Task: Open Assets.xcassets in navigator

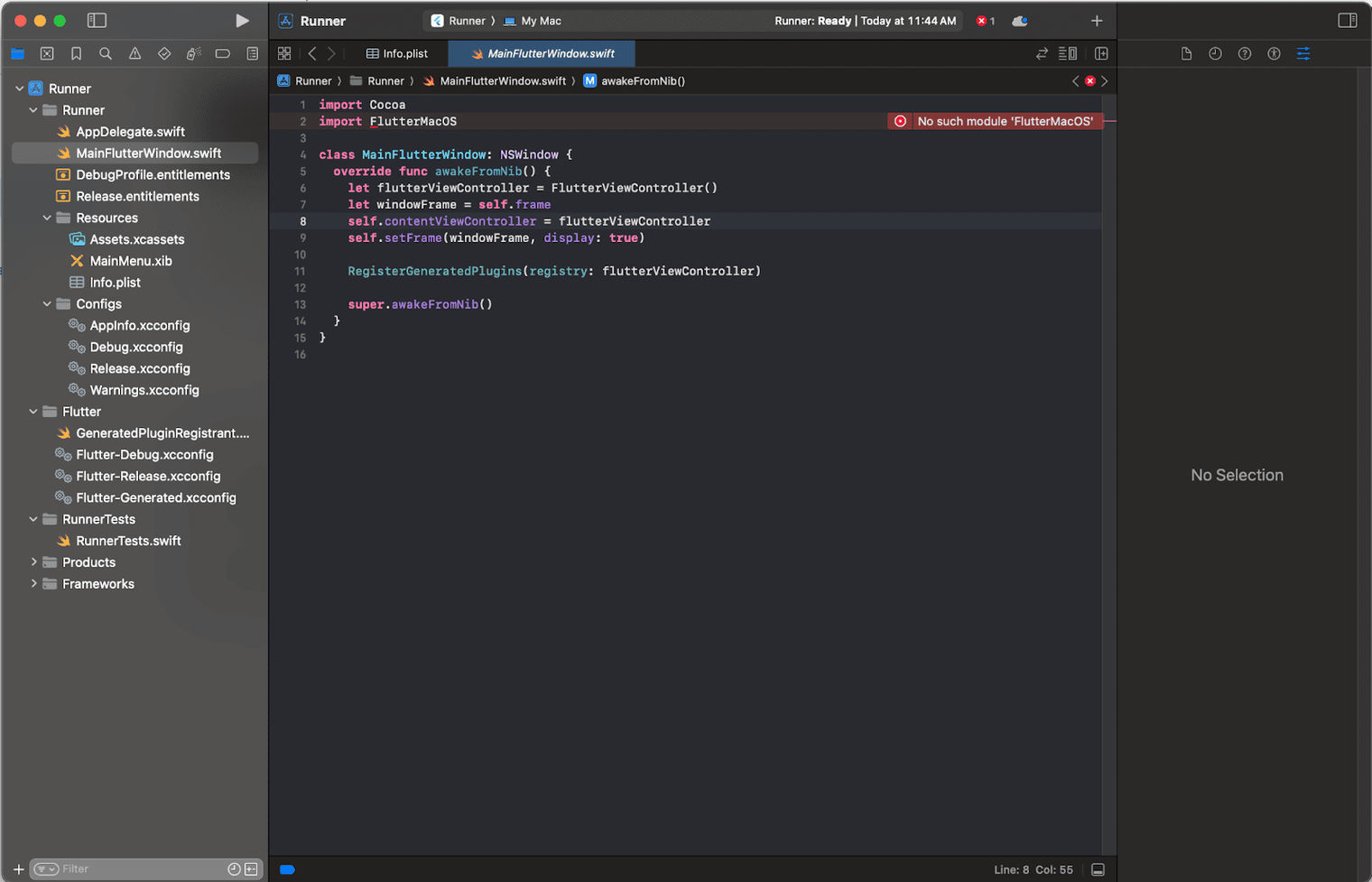Action: 136,239
